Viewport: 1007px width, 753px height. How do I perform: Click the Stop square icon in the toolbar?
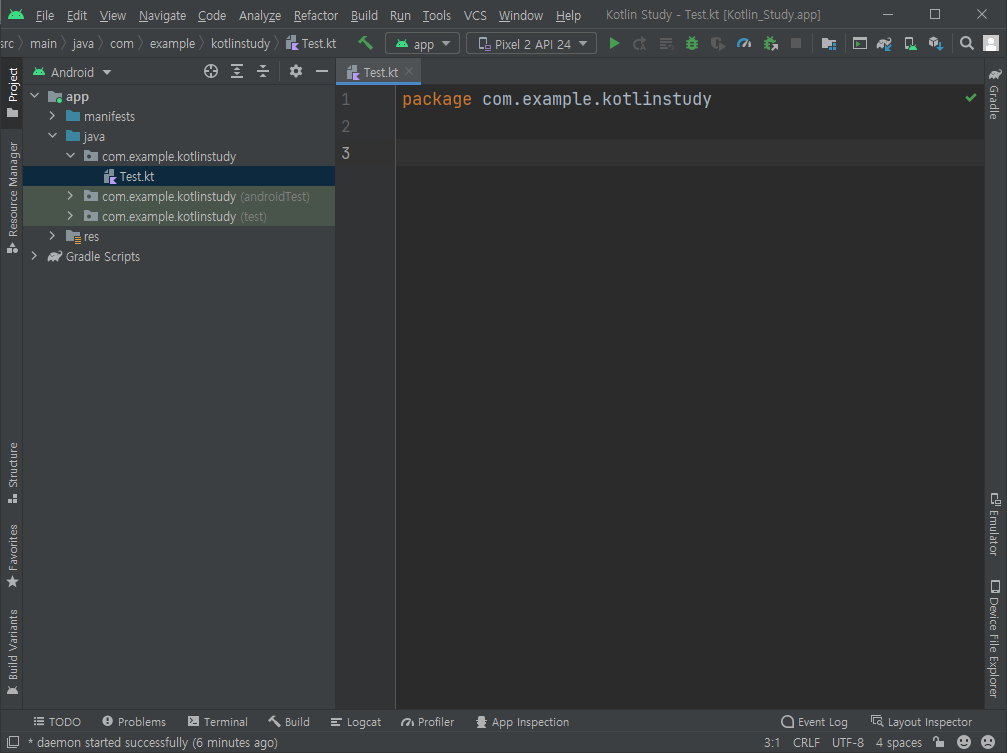(796, 43)
